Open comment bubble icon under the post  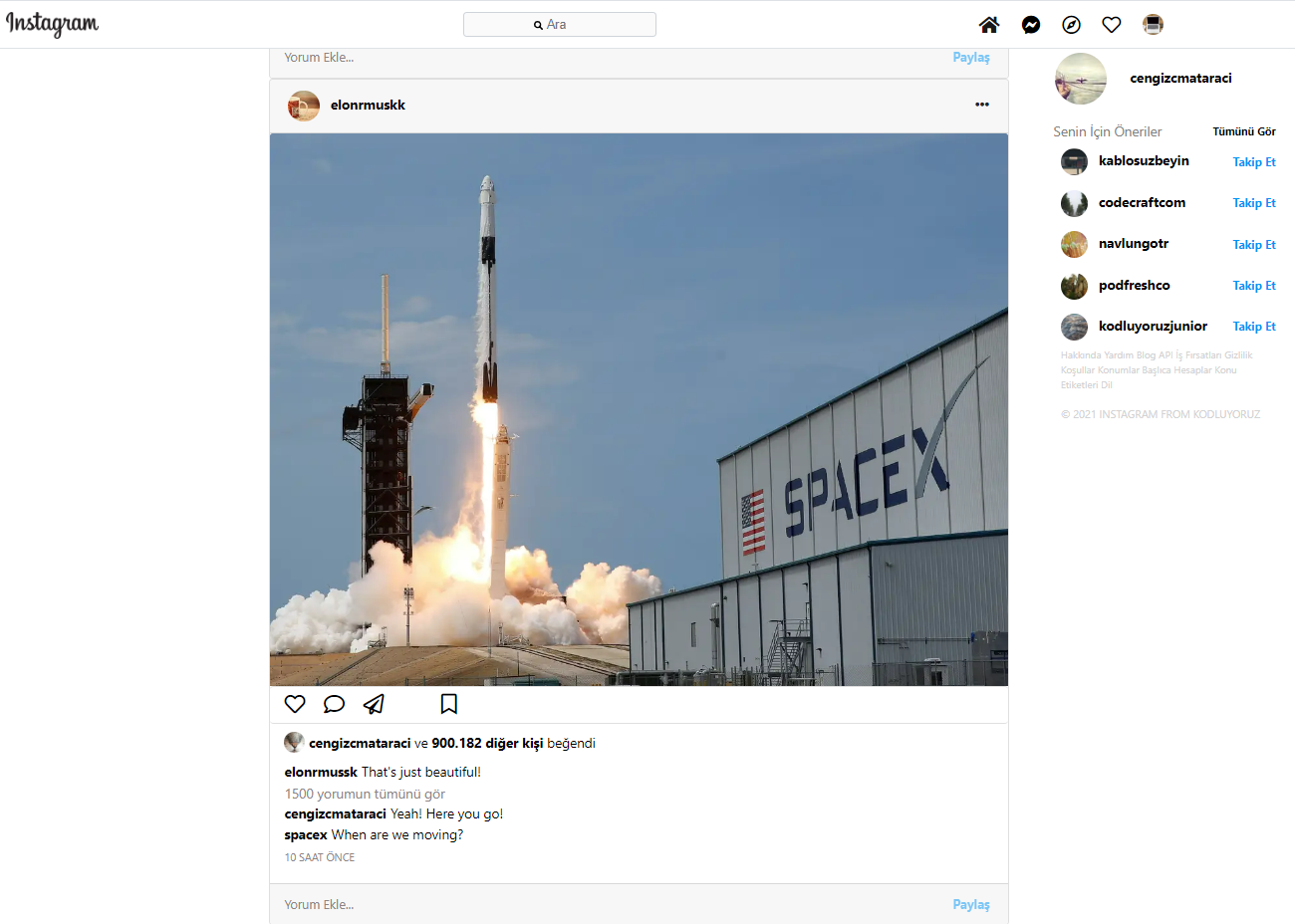[x=334, y=704]
